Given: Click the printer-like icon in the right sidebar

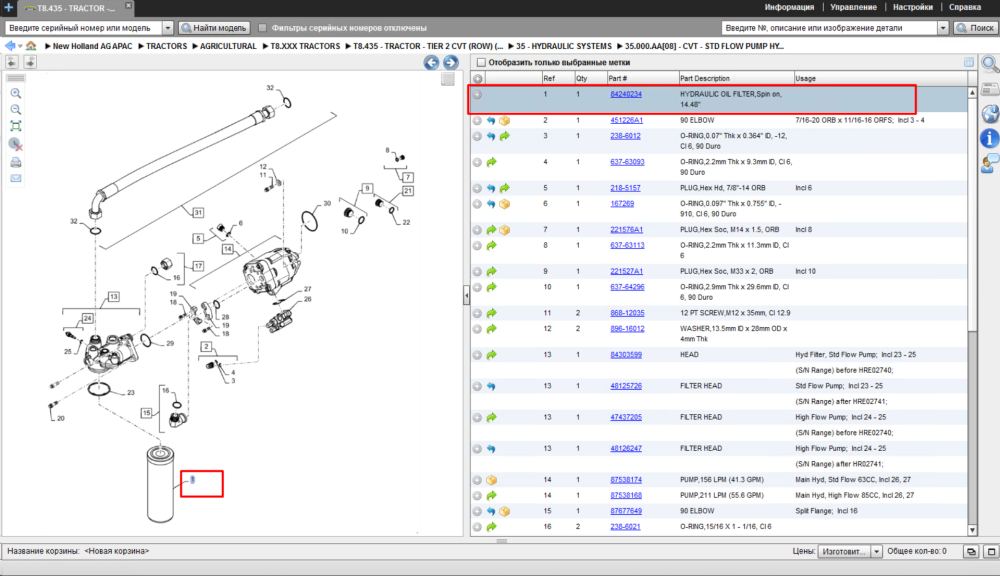Looking at the screenshot, I should pos(990,89).
